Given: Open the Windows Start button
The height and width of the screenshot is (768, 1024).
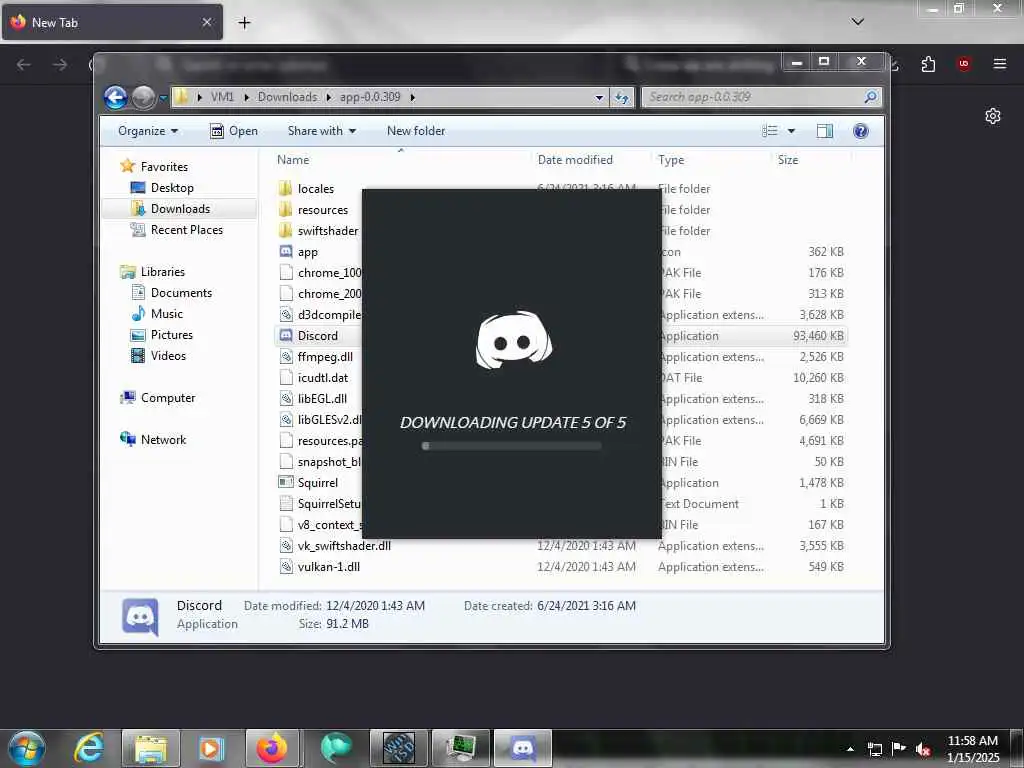Looking at the screenshot, I should [27, 748].
